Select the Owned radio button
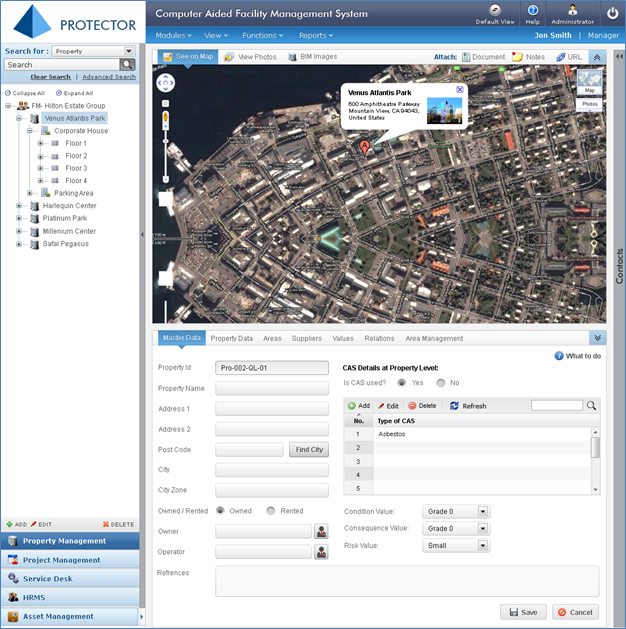 [x=220, y=511]
